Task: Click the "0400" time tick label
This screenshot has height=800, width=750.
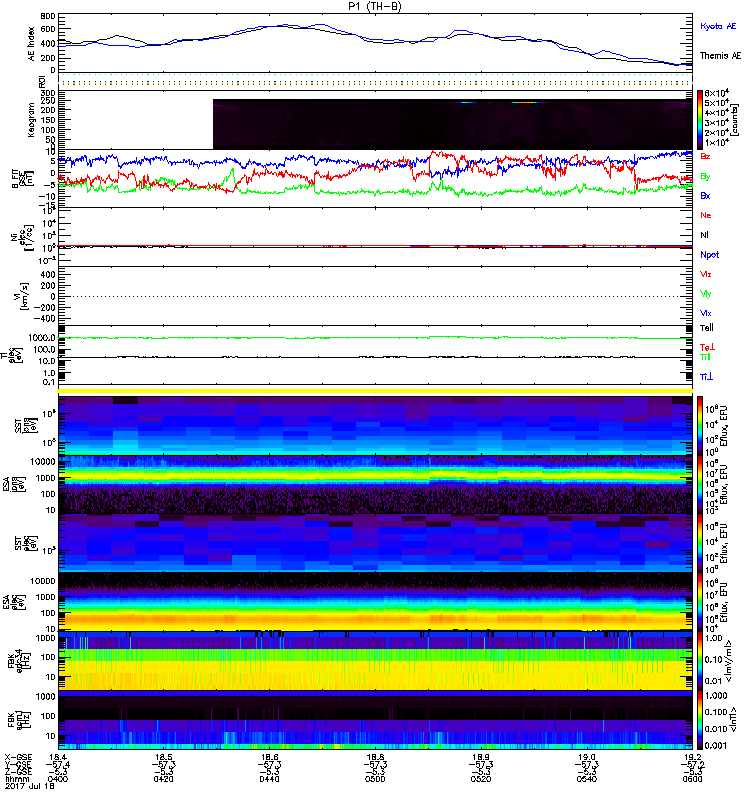Action: 58,779
